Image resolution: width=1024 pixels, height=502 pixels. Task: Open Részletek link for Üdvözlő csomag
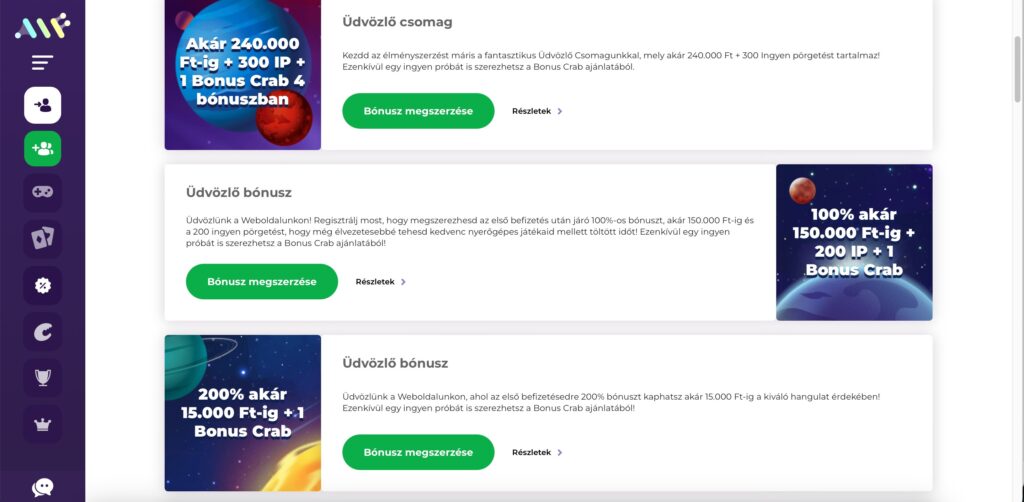pos(537,111)
